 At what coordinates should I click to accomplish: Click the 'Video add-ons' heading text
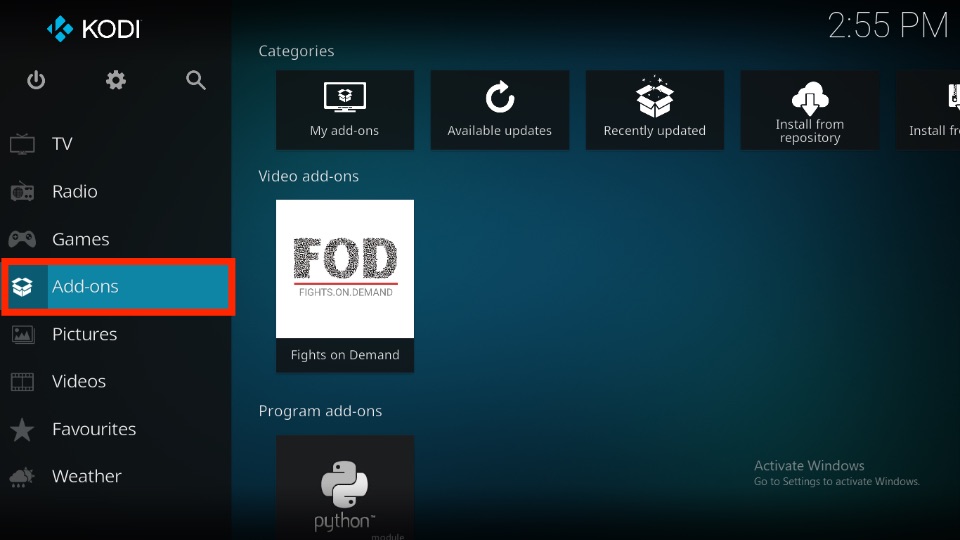(x=309, y=176)
